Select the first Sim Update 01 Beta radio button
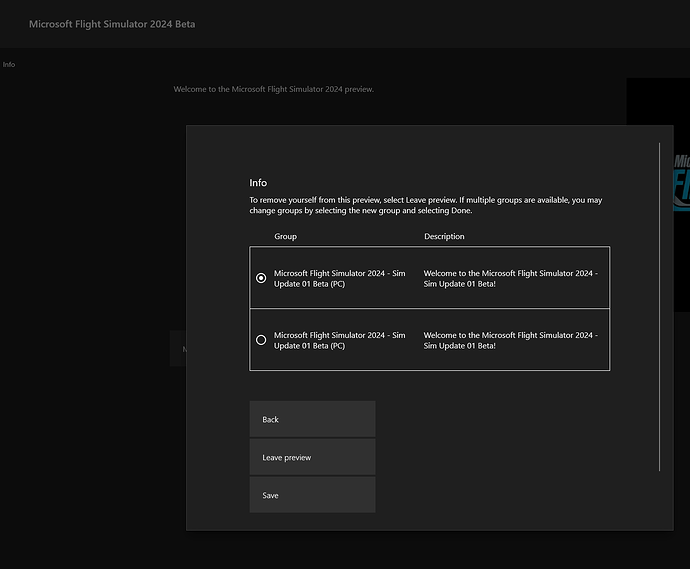Screen dimensions: 690x569 261,278
